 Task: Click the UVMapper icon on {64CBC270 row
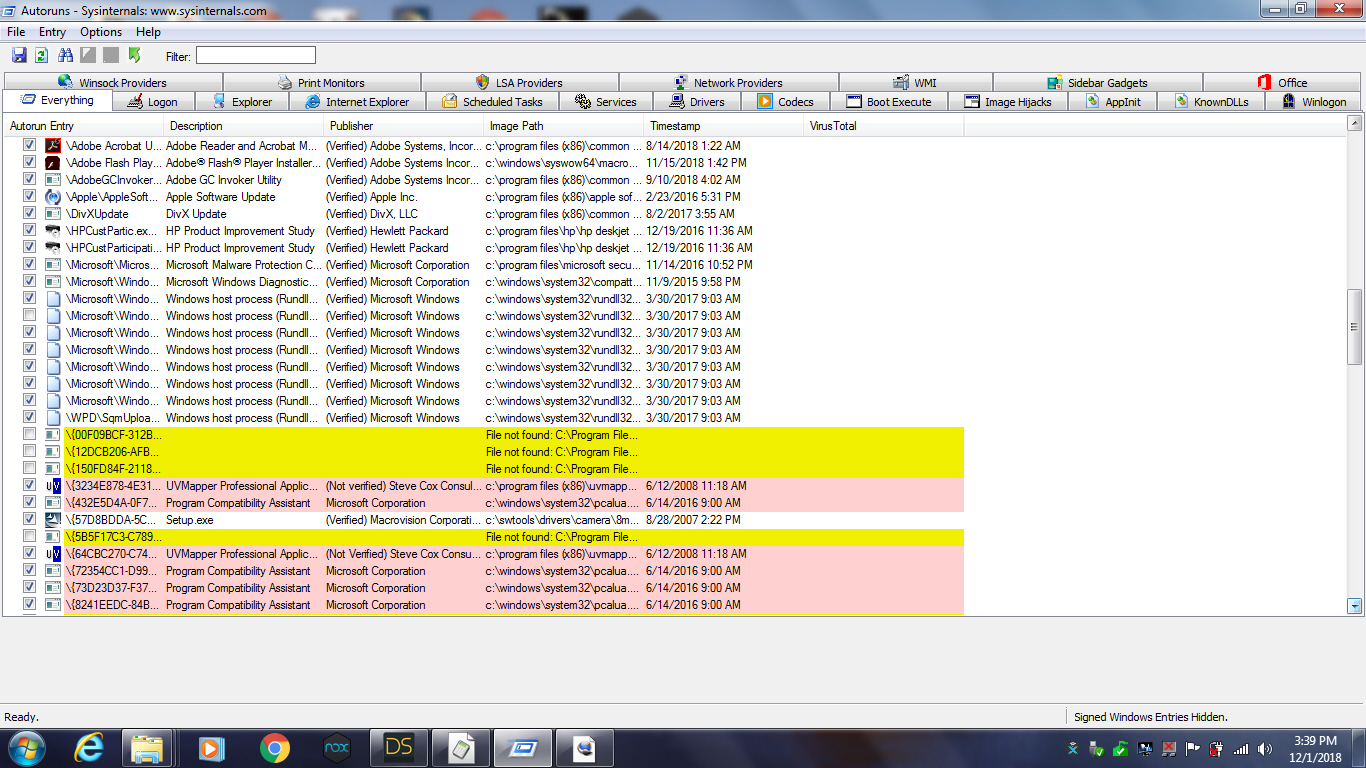[x=53, y=554]
